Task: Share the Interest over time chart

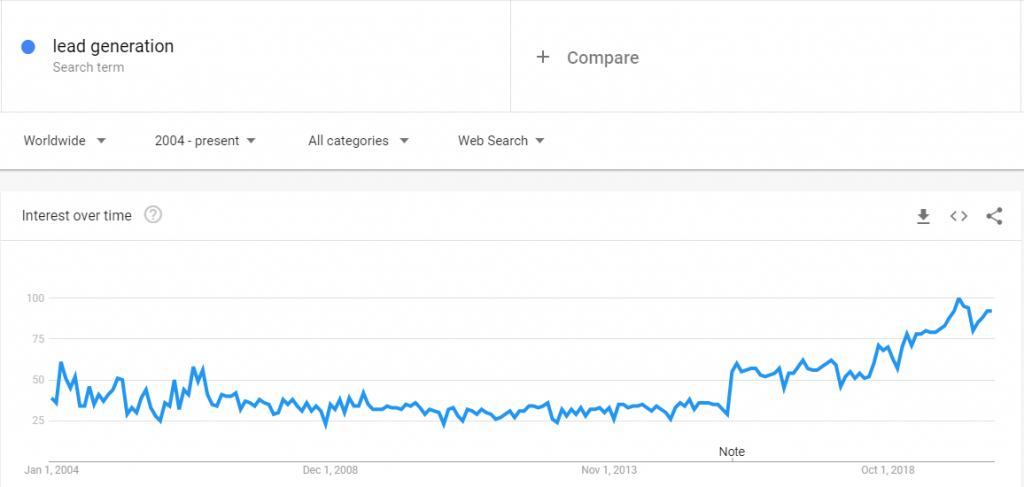Action: pos(994,216)
